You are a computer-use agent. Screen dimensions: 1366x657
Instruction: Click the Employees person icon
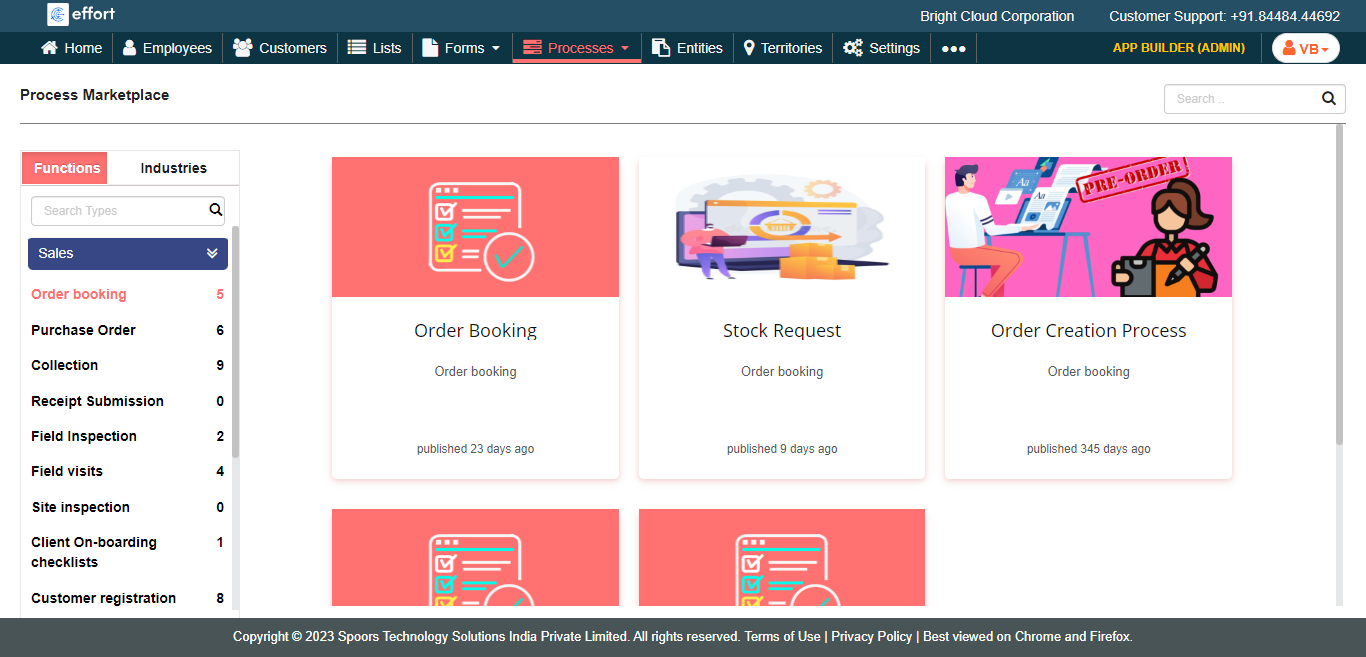point(130,48)
